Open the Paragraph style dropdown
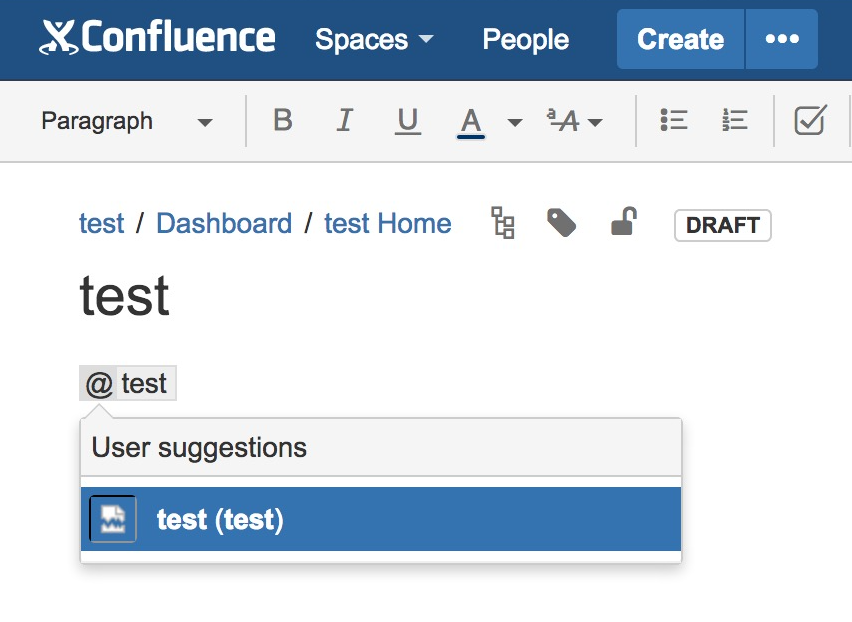The width and height of the screenshot is (852, 622). coord(127,121)
